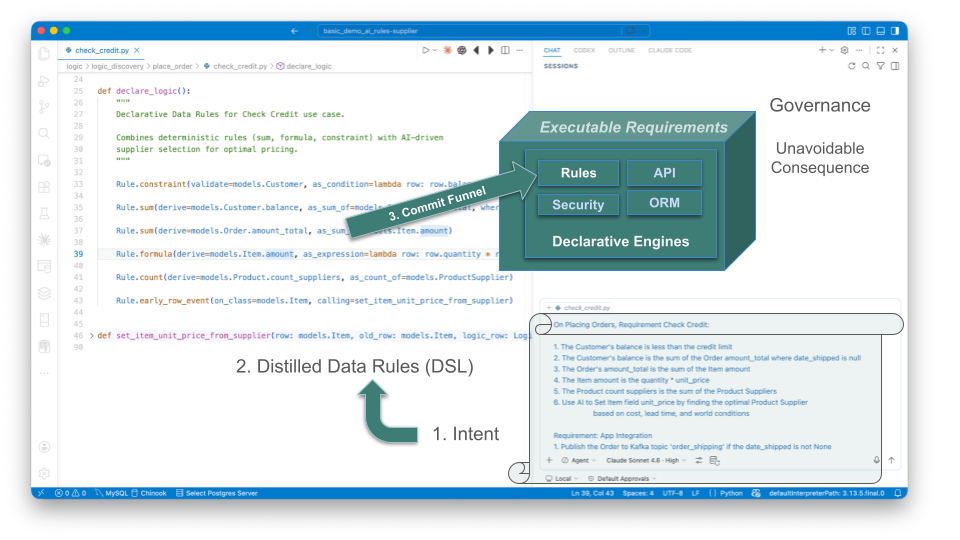
Task: Click the split editor right icon
Action: coord(505,50)
